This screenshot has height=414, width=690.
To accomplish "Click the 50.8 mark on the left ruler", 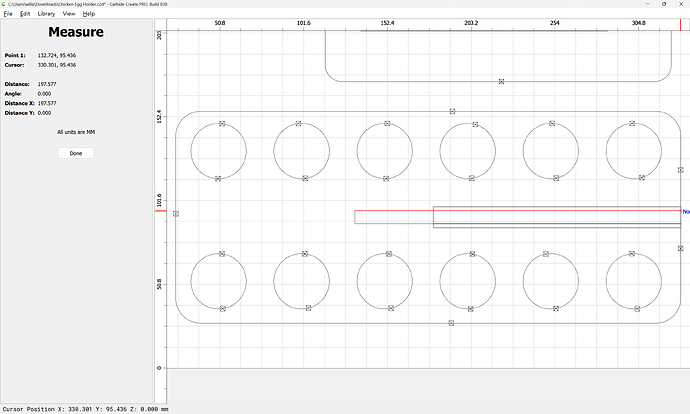I will click(159, 283).
